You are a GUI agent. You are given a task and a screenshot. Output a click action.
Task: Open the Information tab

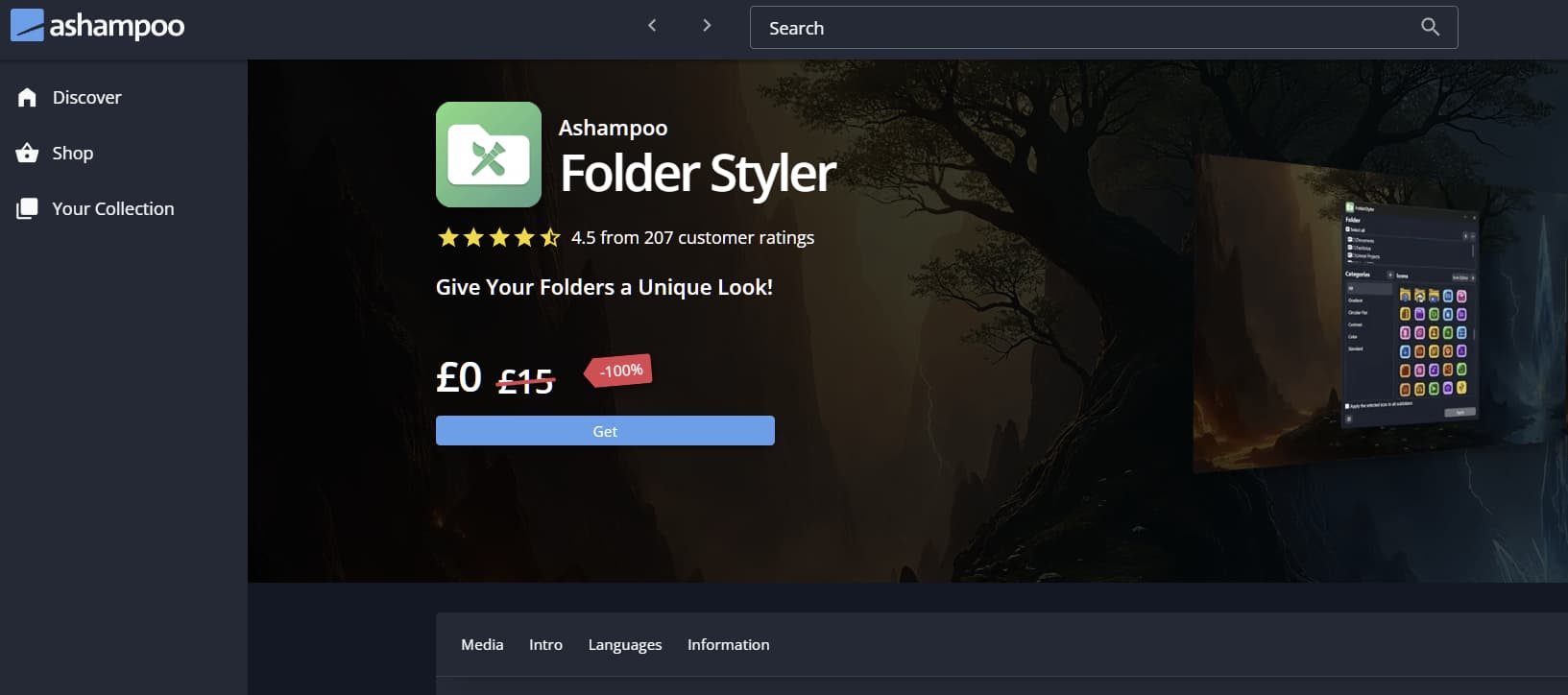coord(728,645)
